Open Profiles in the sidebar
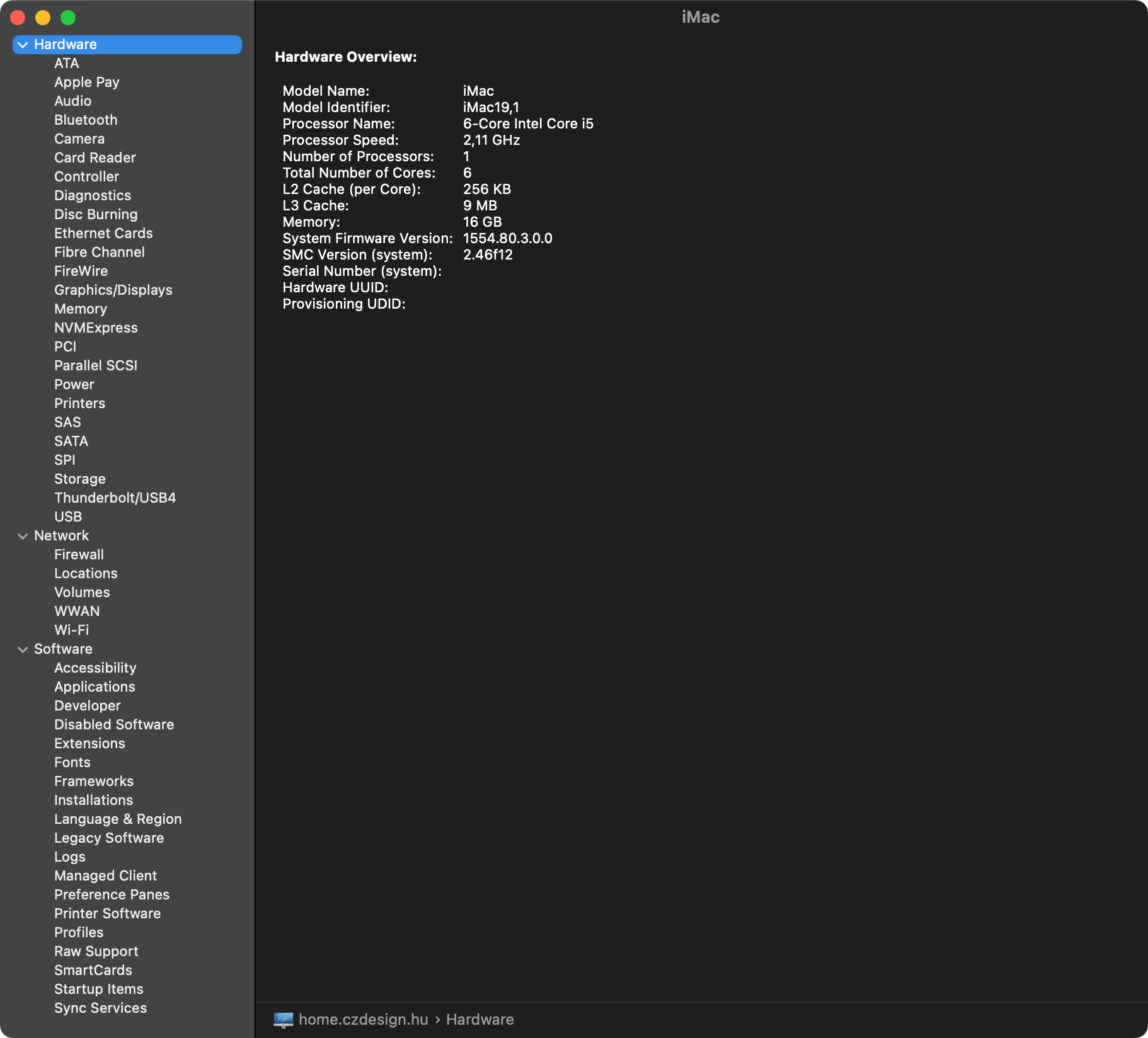 pos(79,933)
